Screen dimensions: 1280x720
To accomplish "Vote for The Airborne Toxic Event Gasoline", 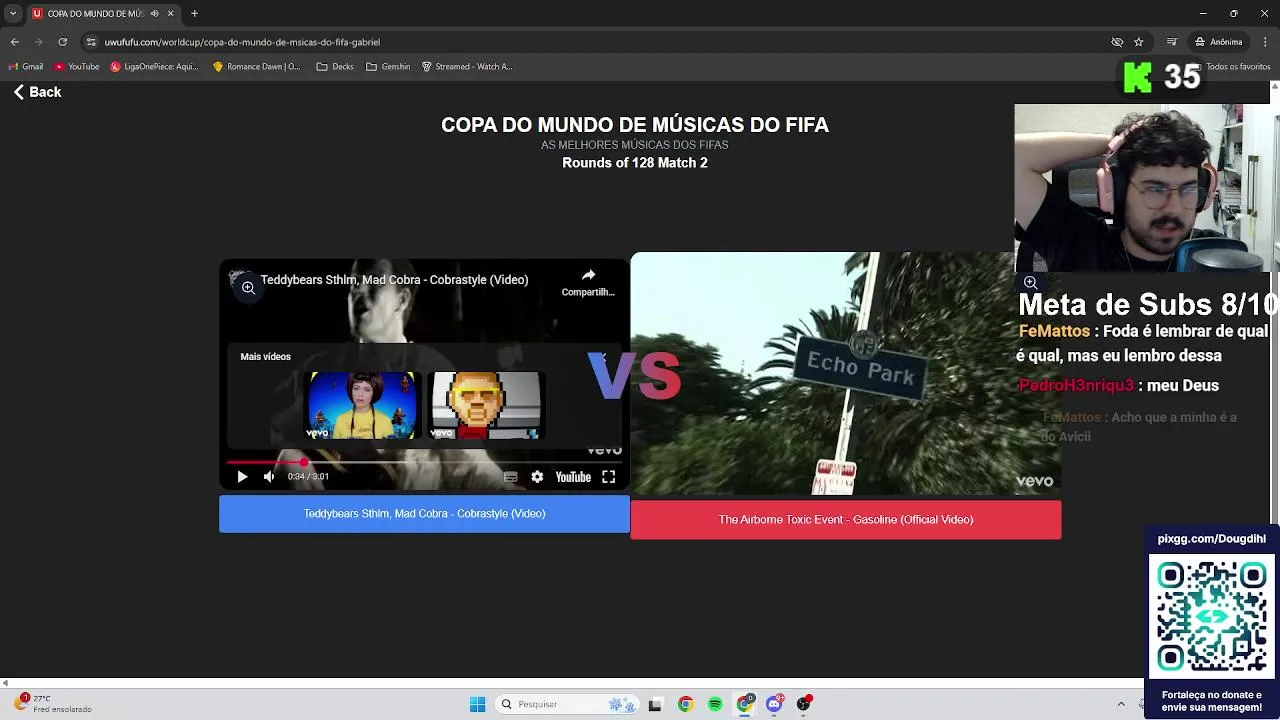I will click(x=846, y=520).
